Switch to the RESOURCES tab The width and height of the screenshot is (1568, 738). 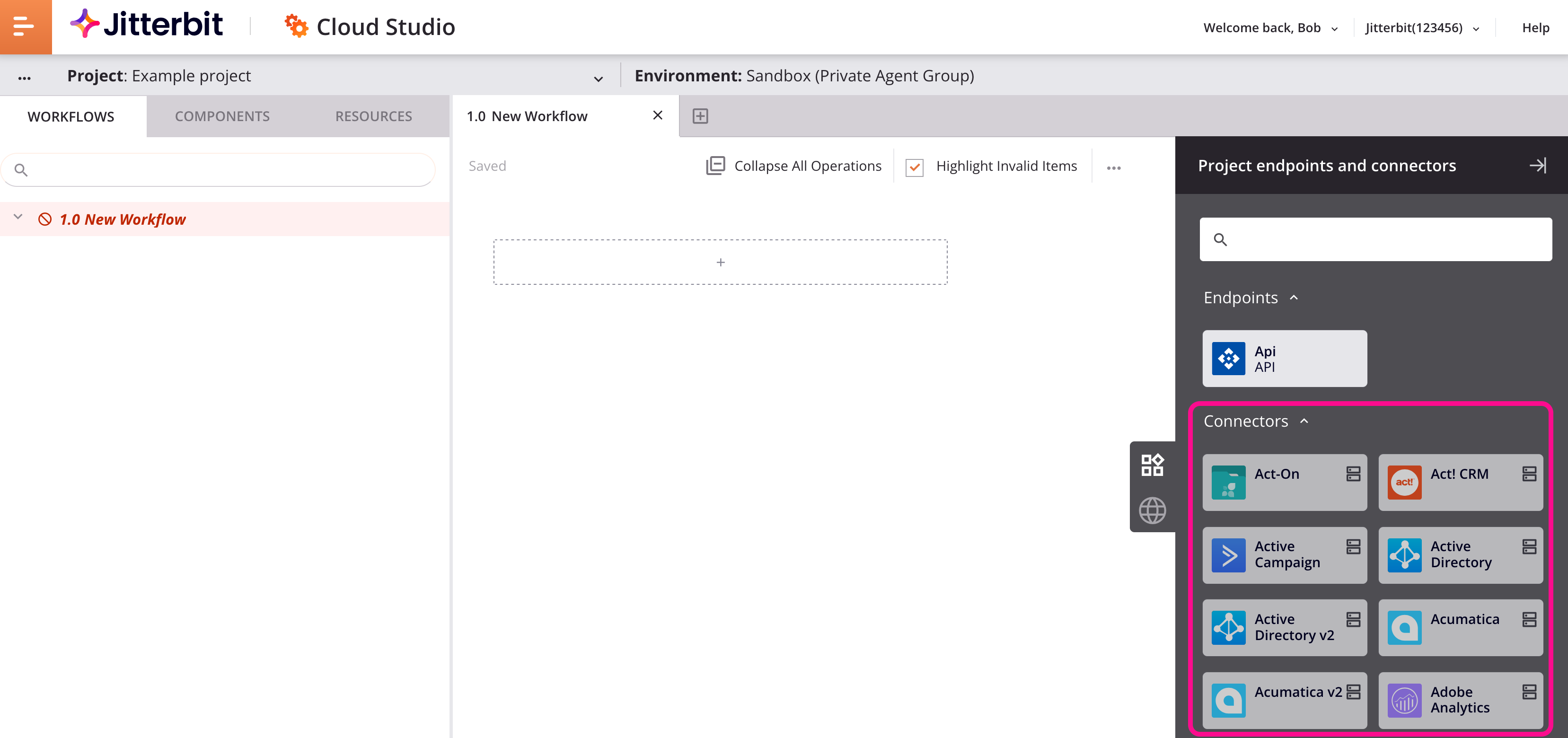coord(374,116)
